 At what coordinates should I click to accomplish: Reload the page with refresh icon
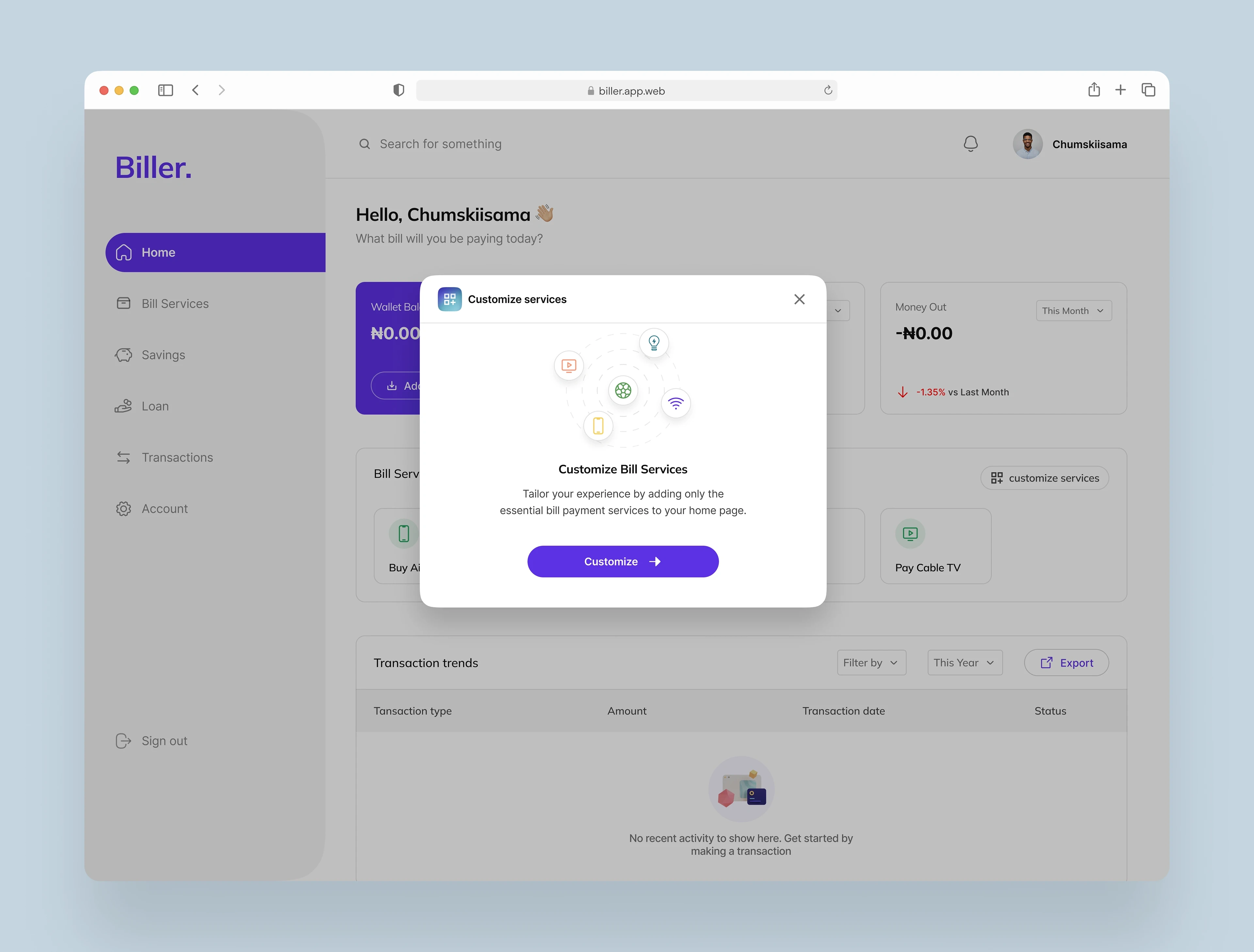tap(828, 90)
